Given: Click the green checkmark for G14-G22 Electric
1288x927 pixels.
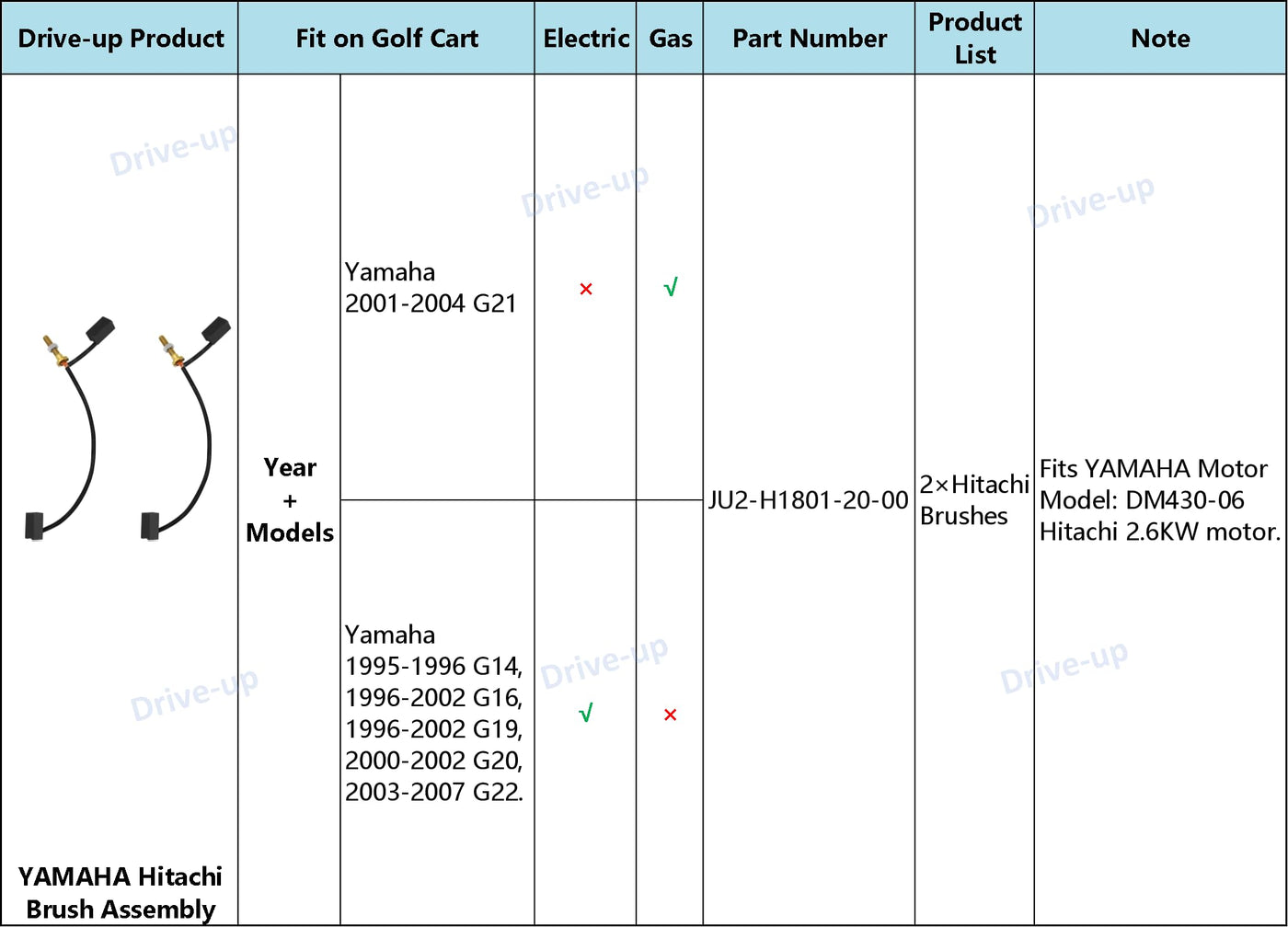Looking at the screenshot, I should coord(586,714).
